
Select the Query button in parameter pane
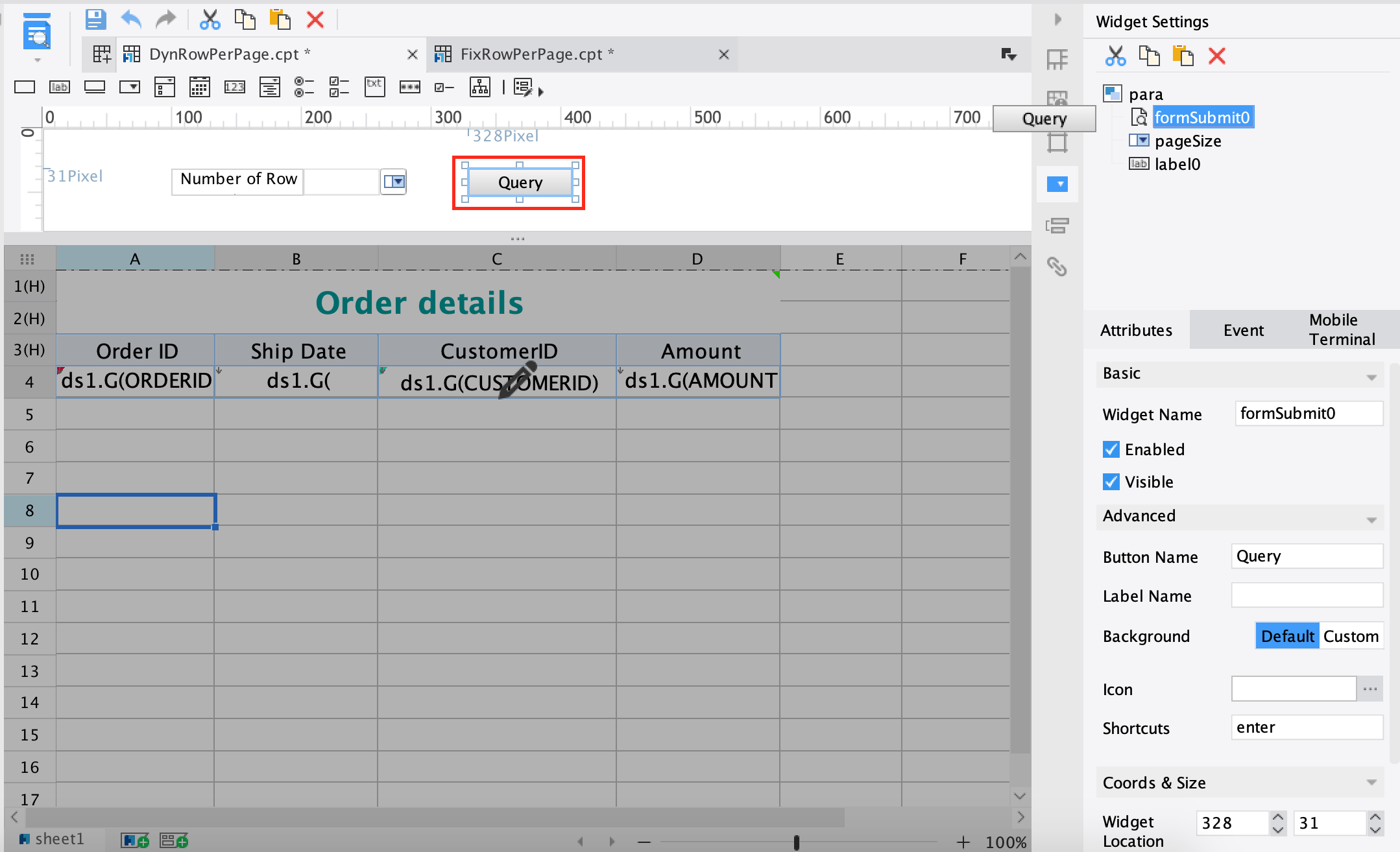[x=520, y=182]
